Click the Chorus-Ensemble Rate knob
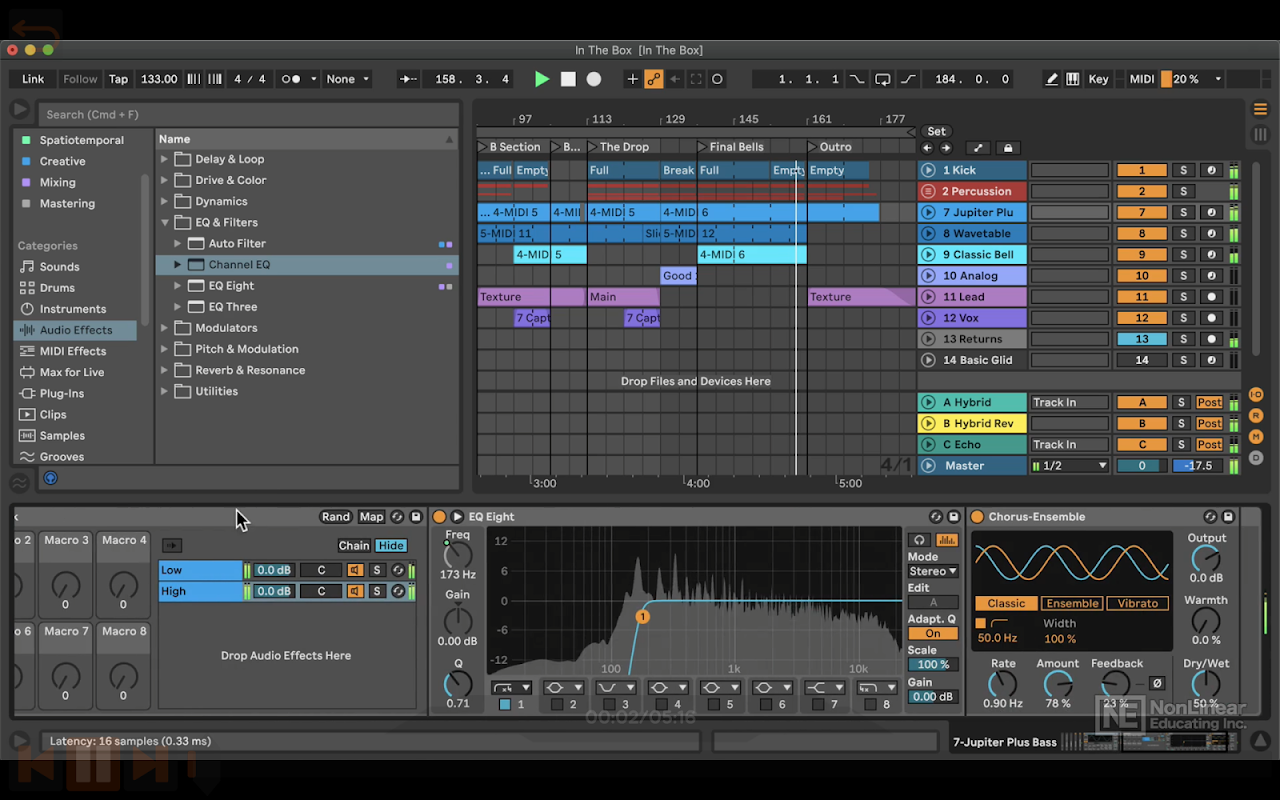1280x800 pixels. click(1002, 685)
